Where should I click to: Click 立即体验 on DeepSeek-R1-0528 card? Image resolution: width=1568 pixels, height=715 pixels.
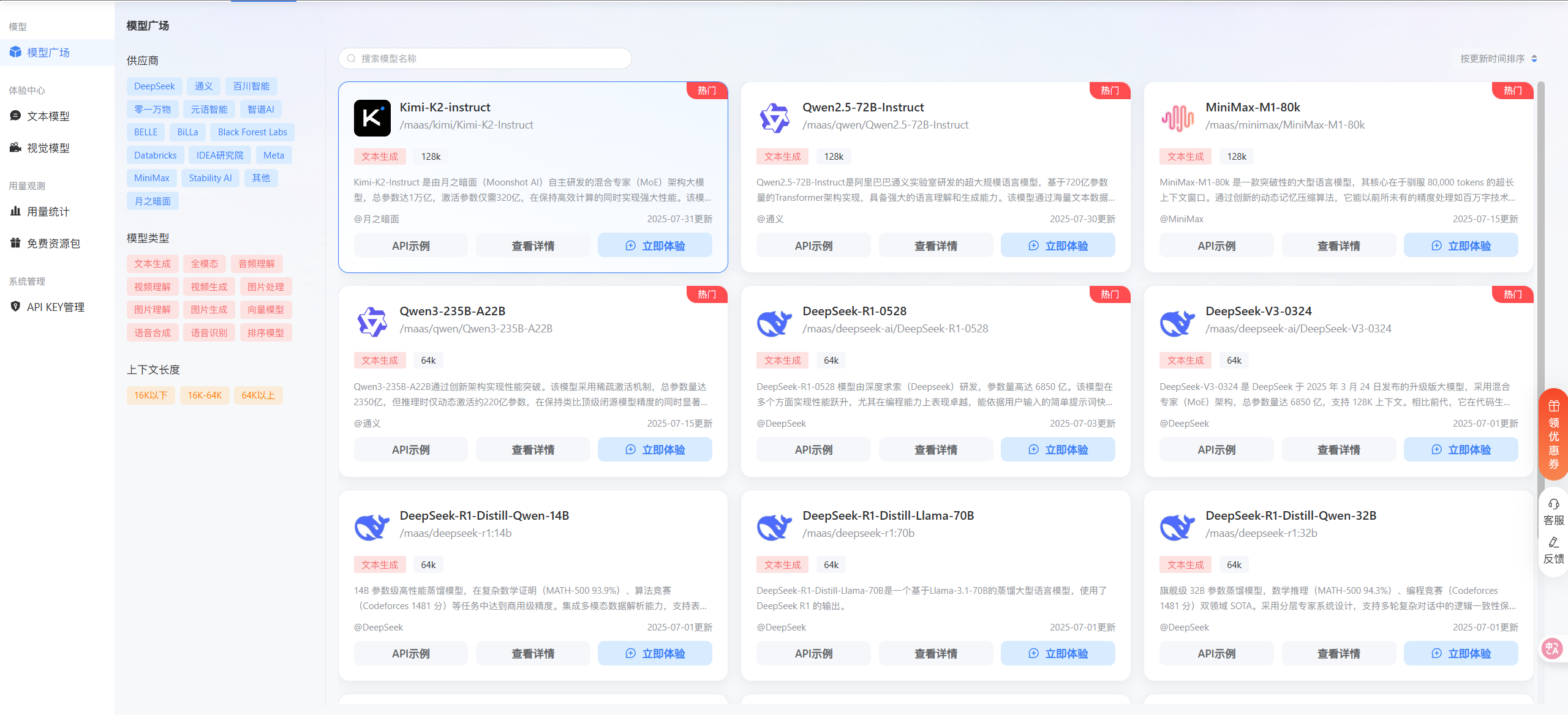[1058, 449]
